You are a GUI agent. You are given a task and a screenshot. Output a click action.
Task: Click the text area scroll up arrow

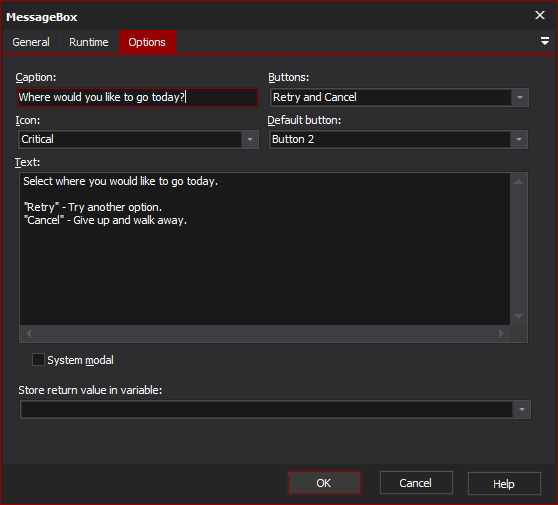[518, 182]
